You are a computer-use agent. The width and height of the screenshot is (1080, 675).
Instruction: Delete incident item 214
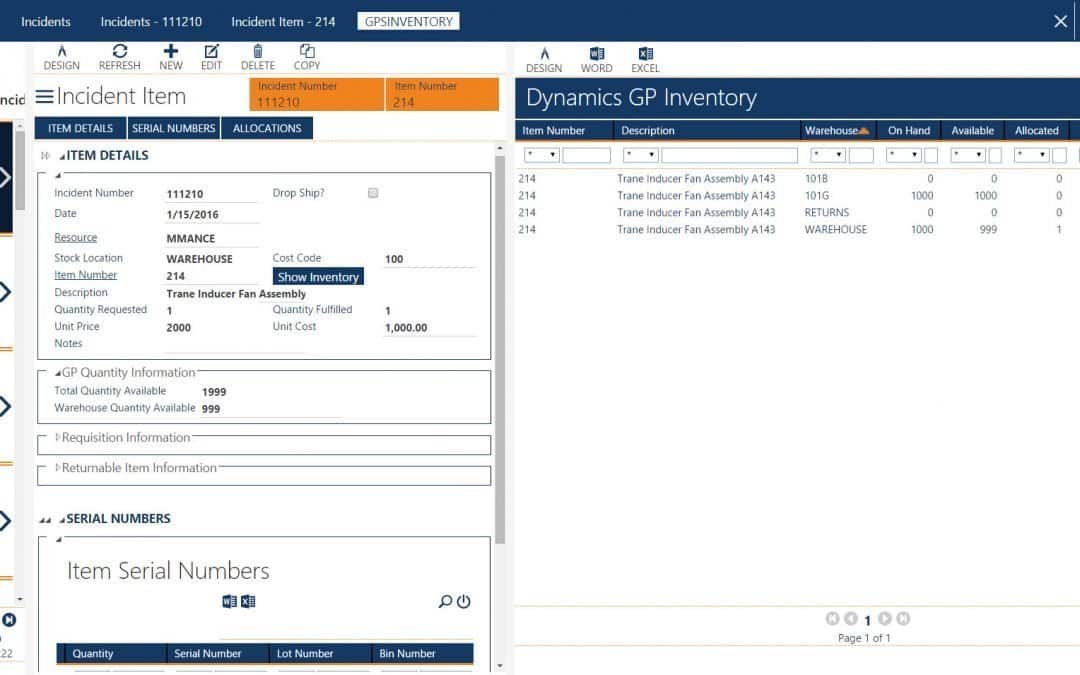257,56
